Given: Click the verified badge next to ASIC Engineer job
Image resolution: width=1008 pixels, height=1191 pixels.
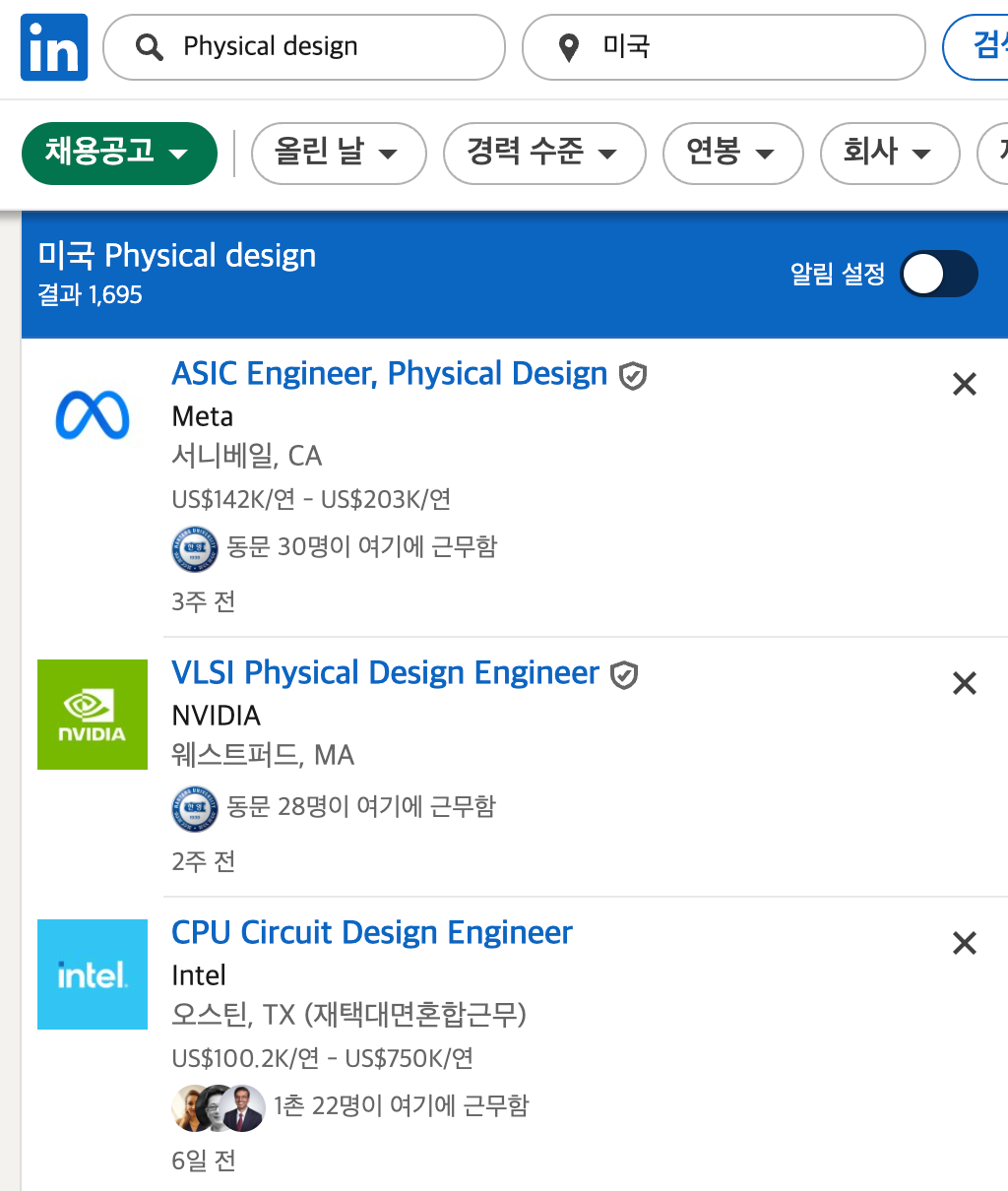Looking at the screenshot, I should pyautogui.click(x=633, y=375).
